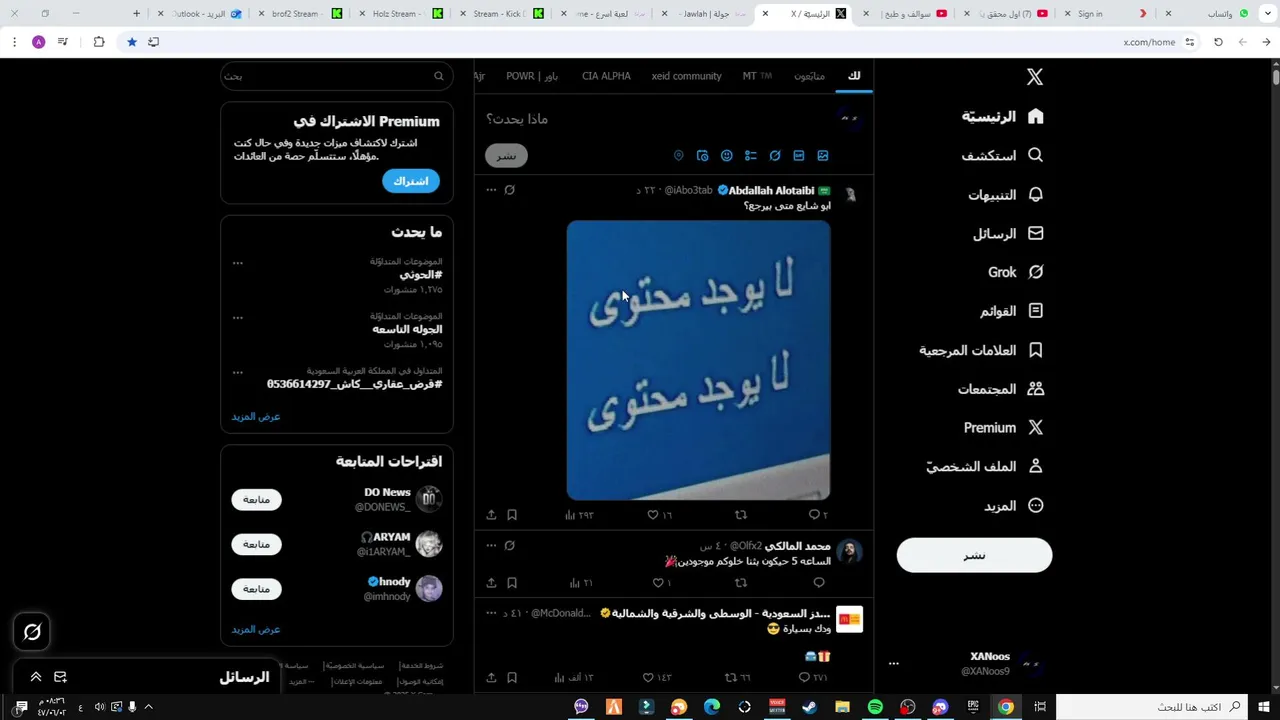The height and width of the screenshot is (720, 1280).
Task: Open options for الجوله التاسعه trend
Action: pos(238,318)
